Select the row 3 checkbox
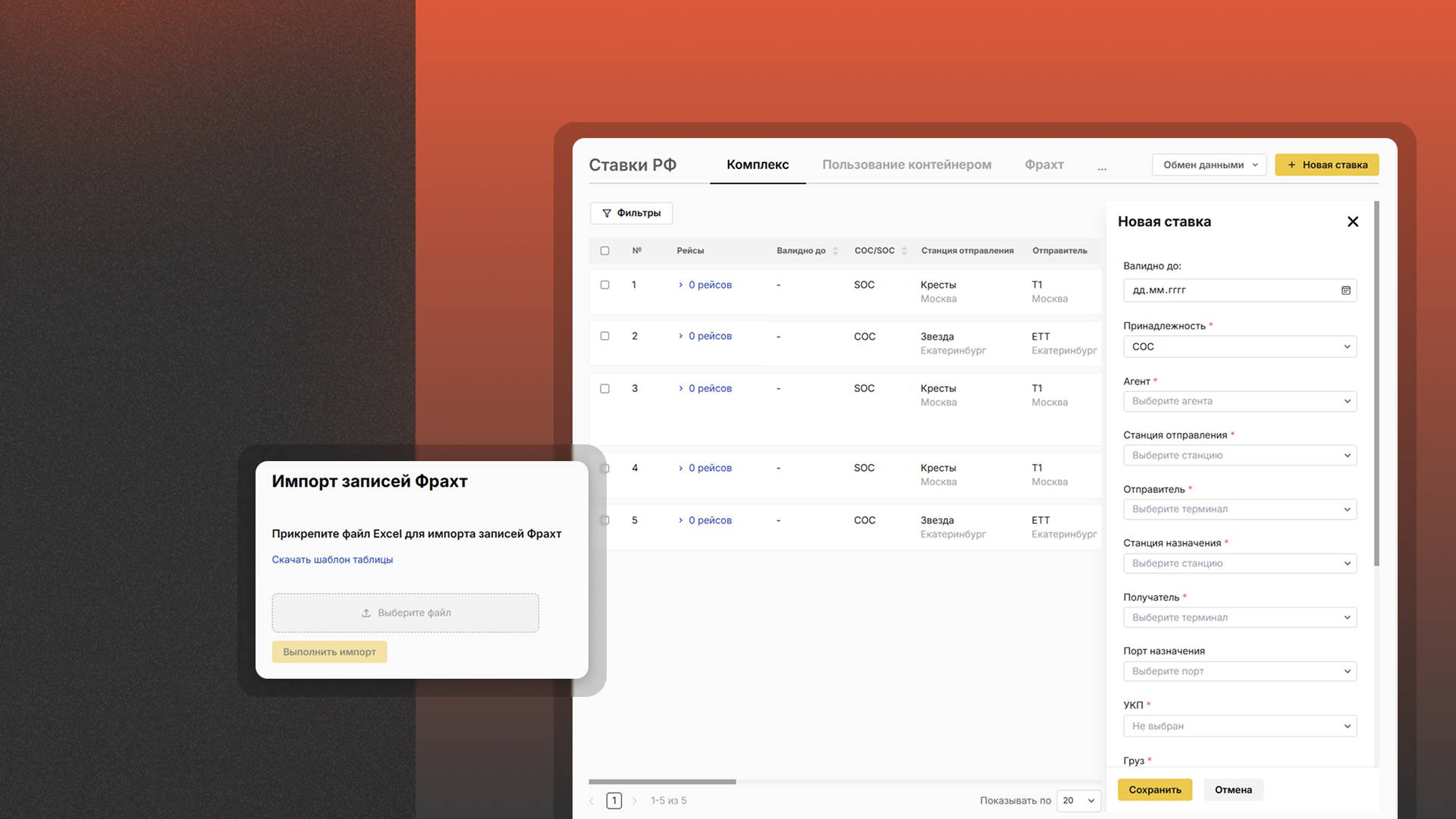 (604, 388)
